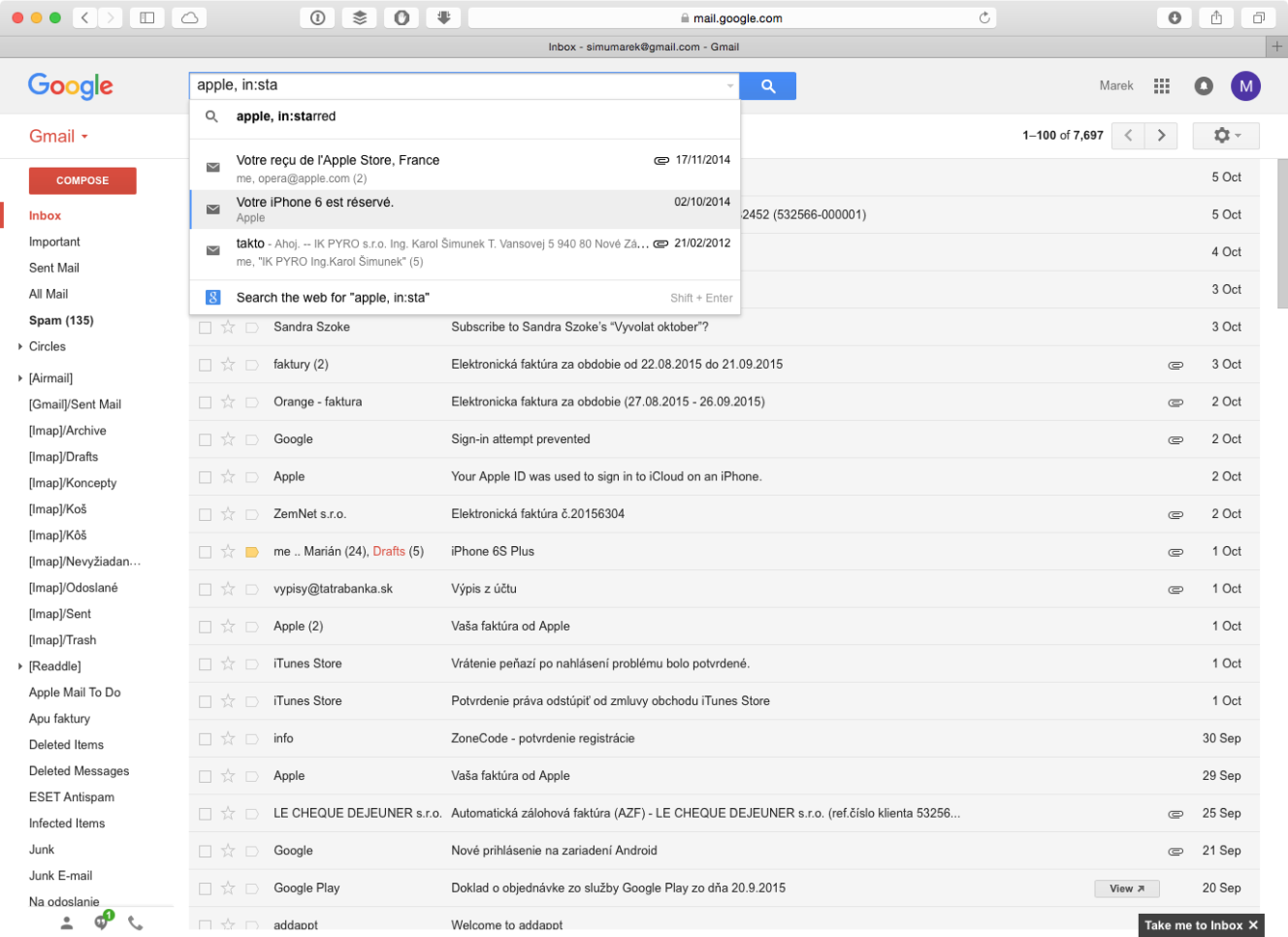Expand the [Readdle] label

click(x=20, y=666)
